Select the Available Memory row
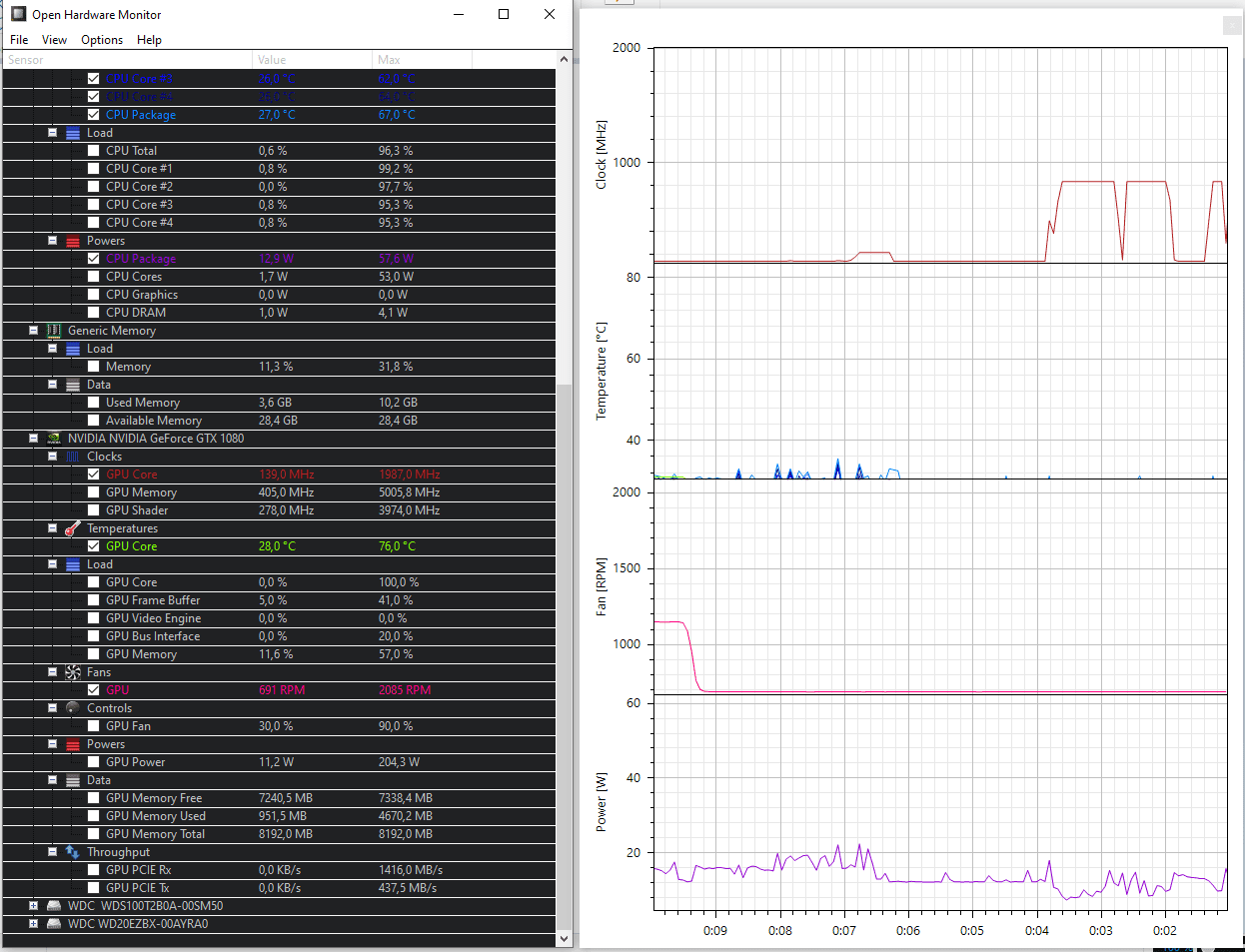The height and width of the screenshot is (952, 1245). point(279,421)
